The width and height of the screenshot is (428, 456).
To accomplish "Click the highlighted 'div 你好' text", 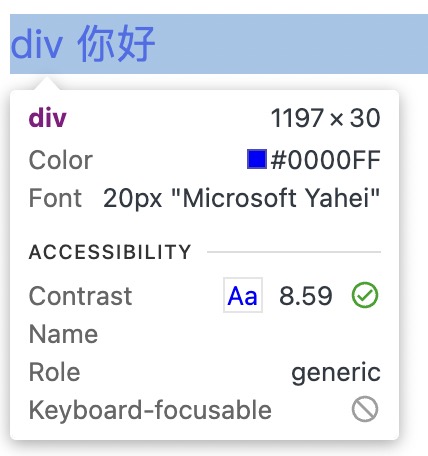I will tap(83, 44).
